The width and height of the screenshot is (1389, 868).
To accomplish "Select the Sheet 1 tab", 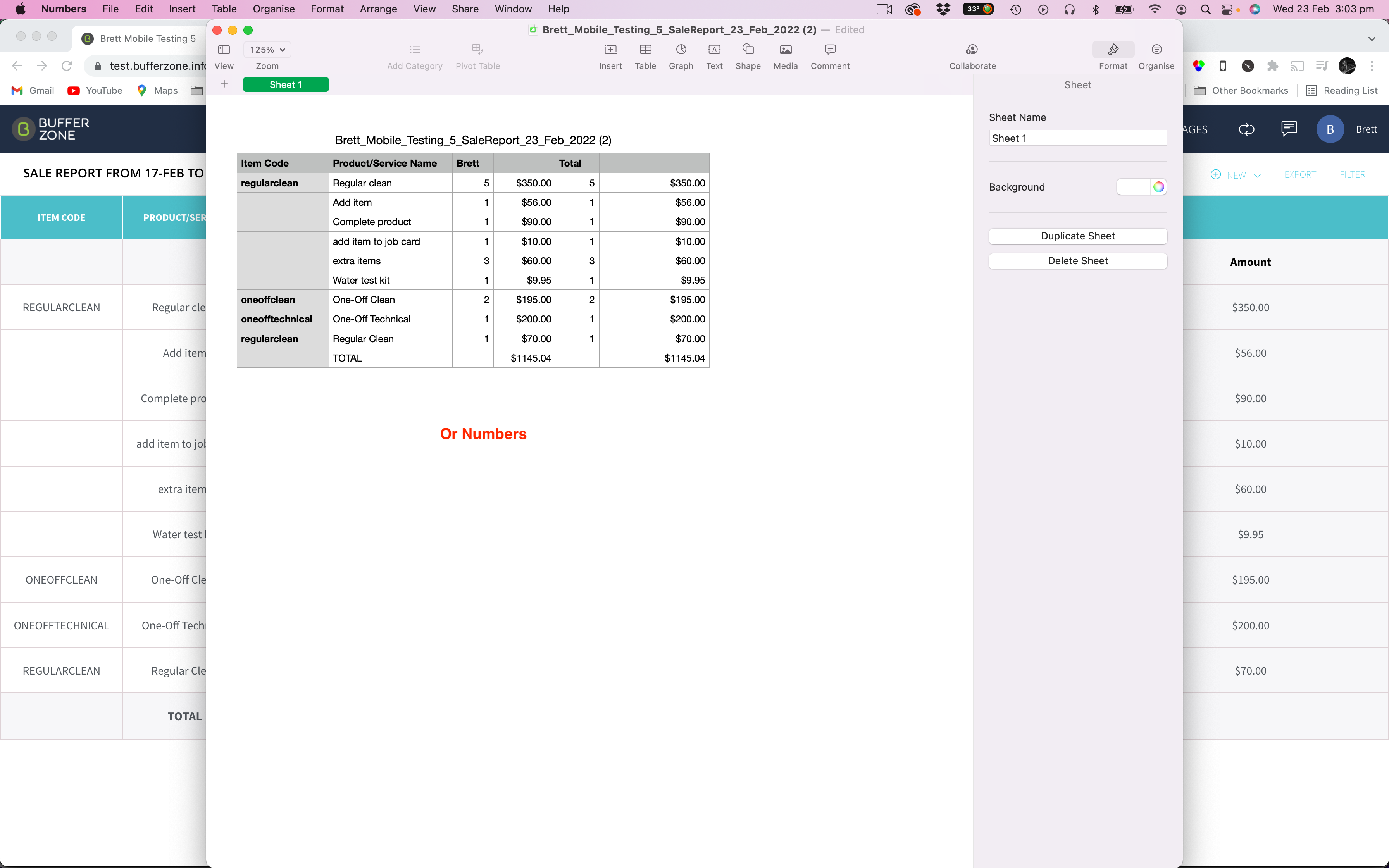I will 286,84.
